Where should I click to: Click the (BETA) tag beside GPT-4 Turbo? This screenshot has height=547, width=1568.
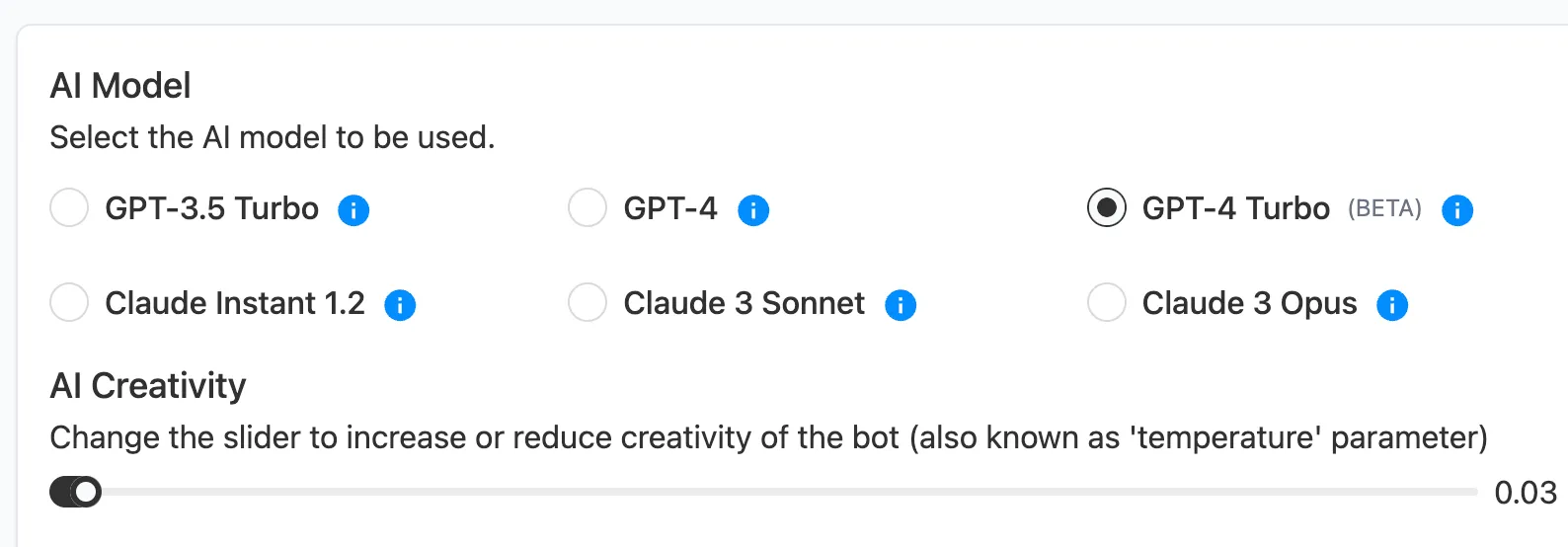1384,209
